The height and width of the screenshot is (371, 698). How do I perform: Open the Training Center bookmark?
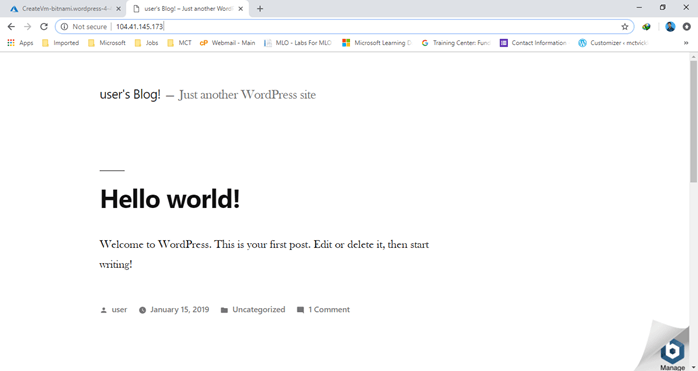(x=456, y=43)
